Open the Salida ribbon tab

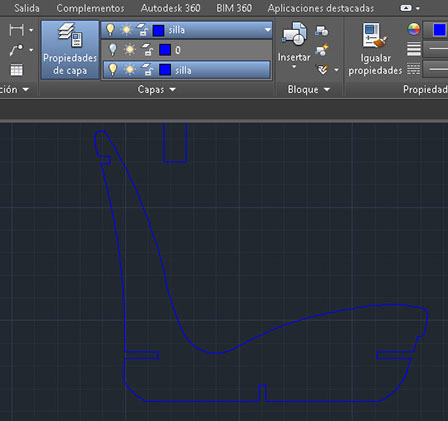coord(27,8)
